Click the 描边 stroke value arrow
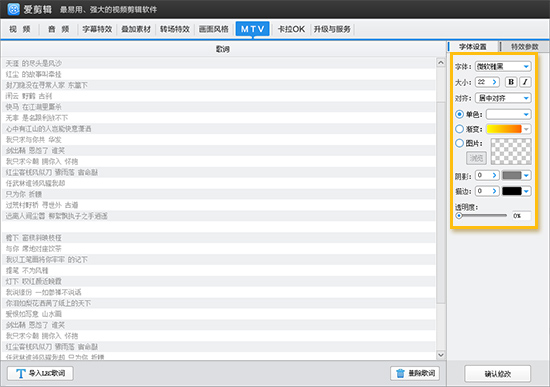 click(495, 191)
